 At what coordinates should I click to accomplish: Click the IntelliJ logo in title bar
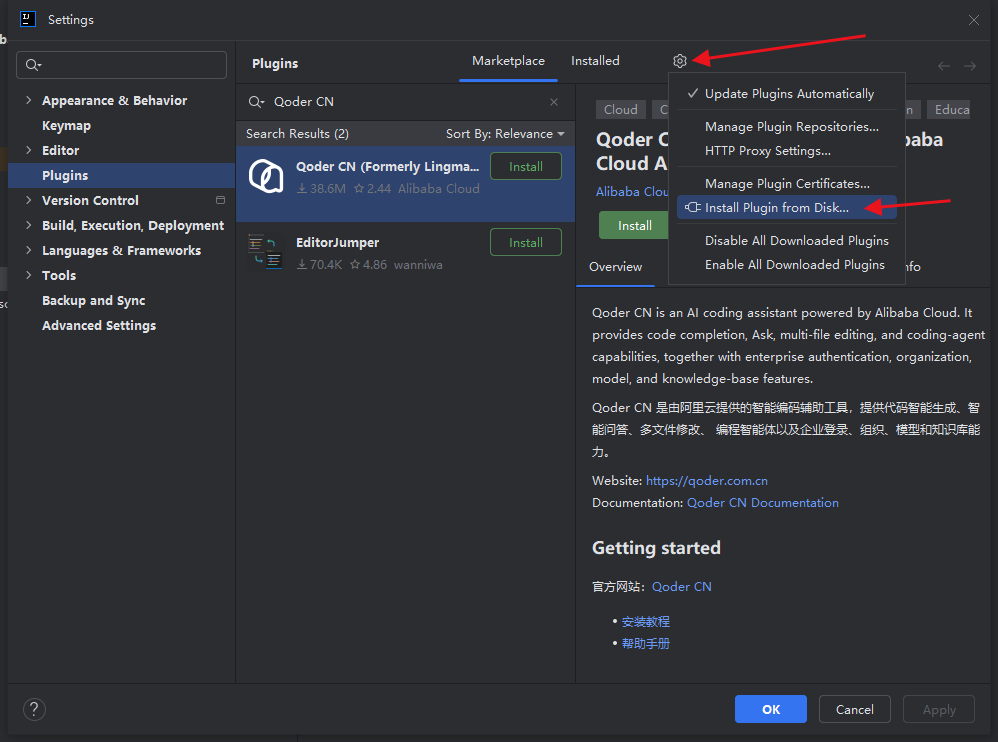[28, 19]
